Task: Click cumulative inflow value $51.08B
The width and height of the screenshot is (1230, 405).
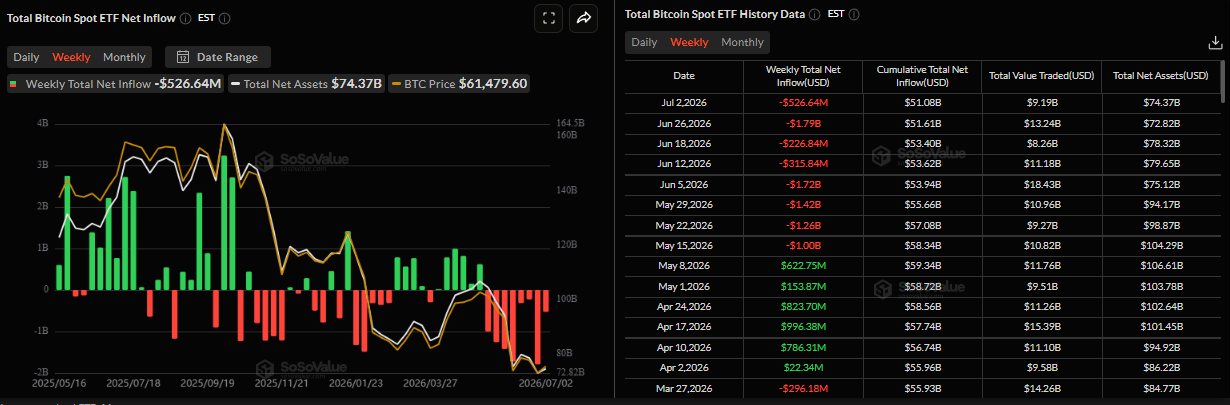Action: [922, 103]
